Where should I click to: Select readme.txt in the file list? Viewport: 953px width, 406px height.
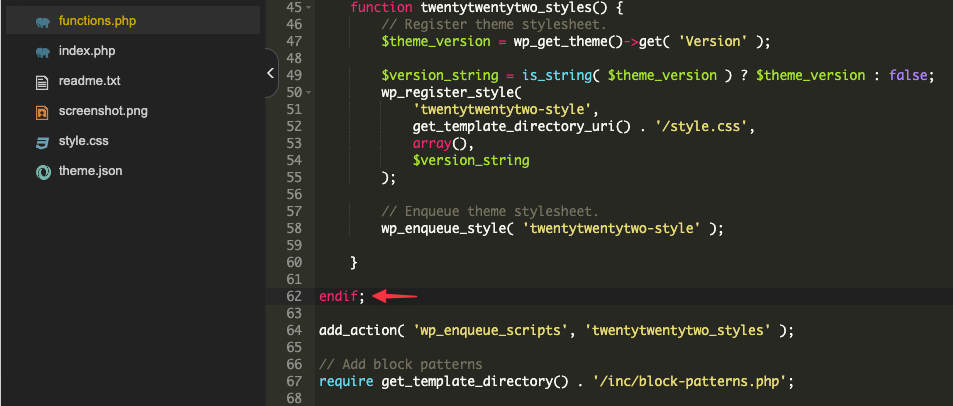[89, 81]
